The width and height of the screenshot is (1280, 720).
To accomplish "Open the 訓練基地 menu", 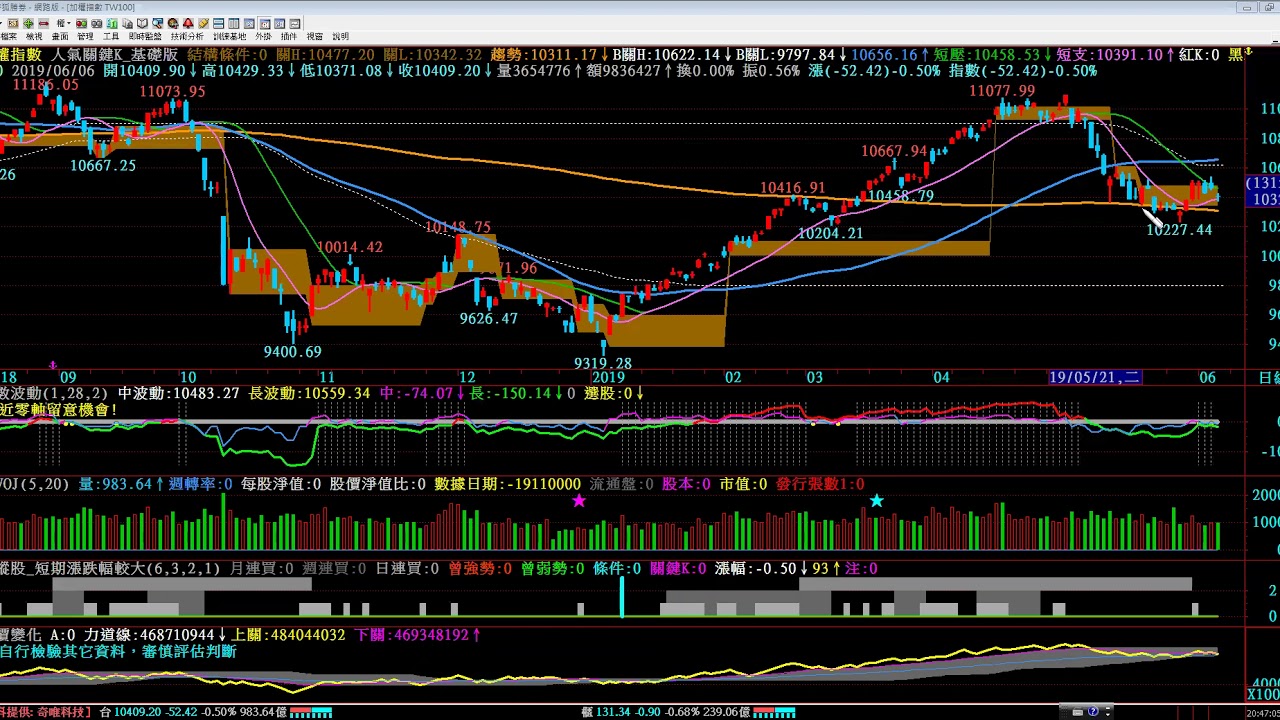I will point(230,36).
